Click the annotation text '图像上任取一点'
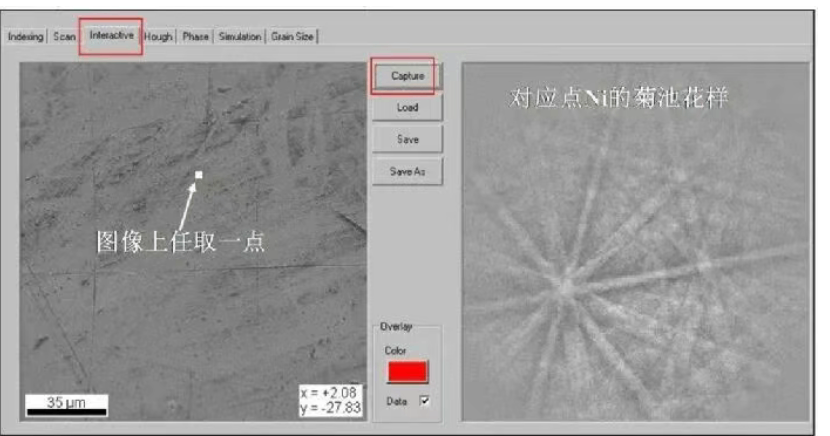 pos(180,241)
